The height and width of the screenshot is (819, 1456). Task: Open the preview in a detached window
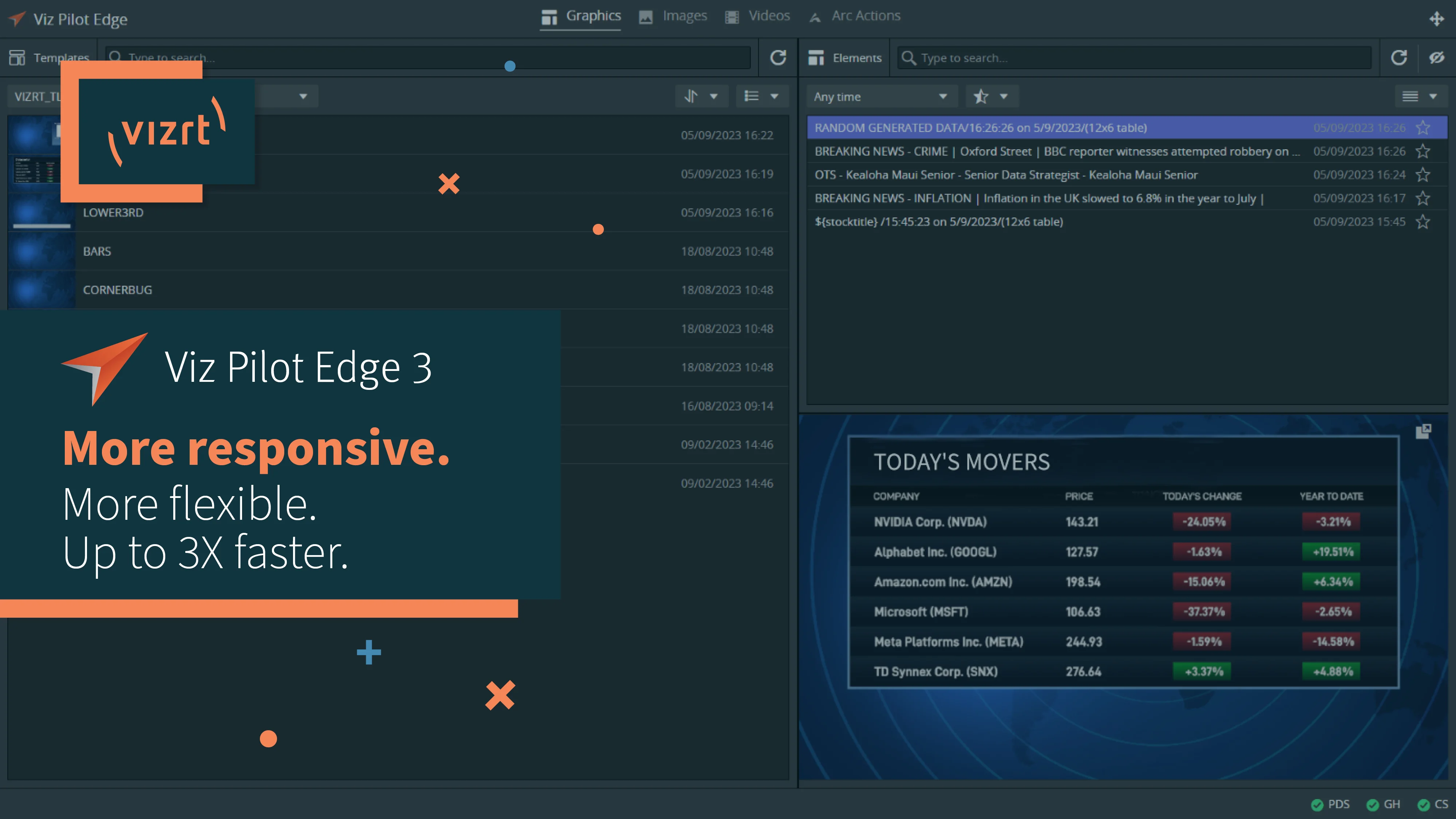1423,432
